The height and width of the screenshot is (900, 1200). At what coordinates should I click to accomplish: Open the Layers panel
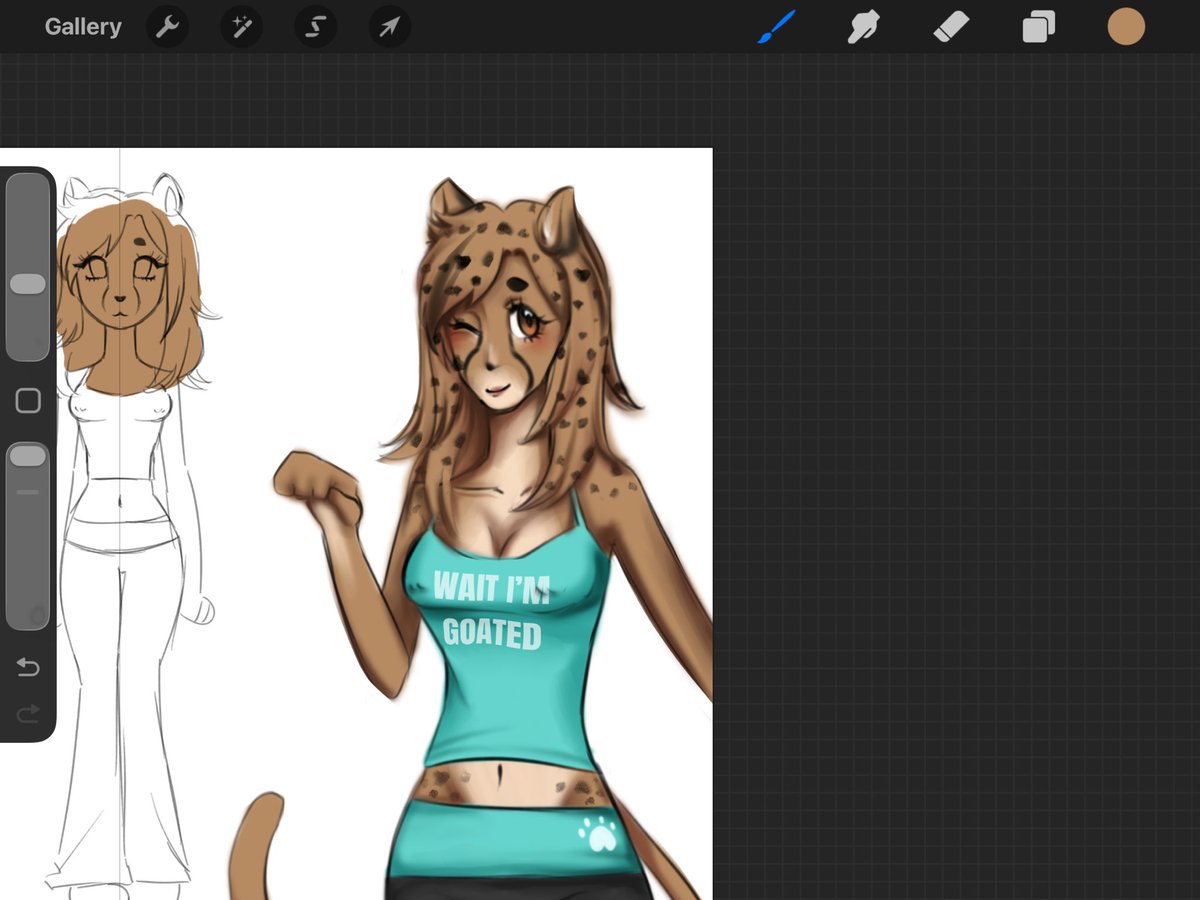coord(1038,27)
